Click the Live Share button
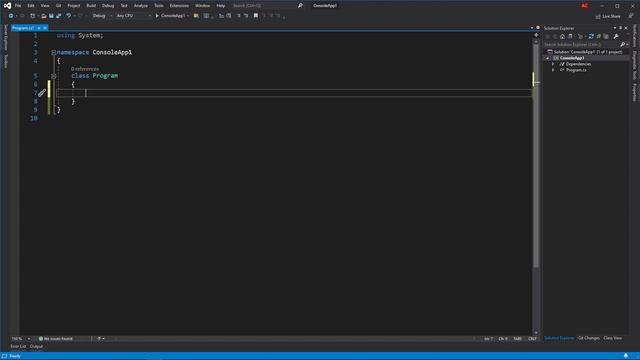640x360 pixels. pyautogui.click(x=608, y=16)
